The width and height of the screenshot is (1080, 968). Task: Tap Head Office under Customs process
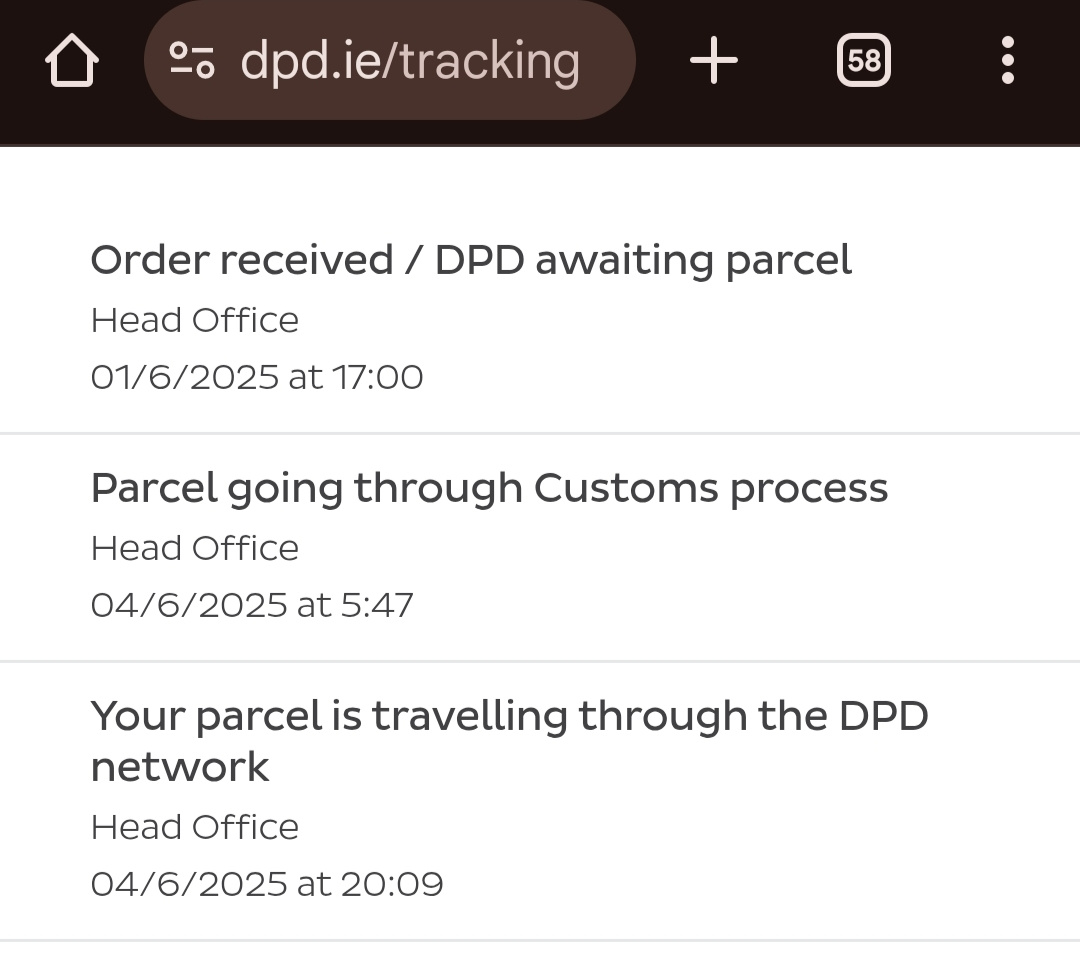point(195,548)
